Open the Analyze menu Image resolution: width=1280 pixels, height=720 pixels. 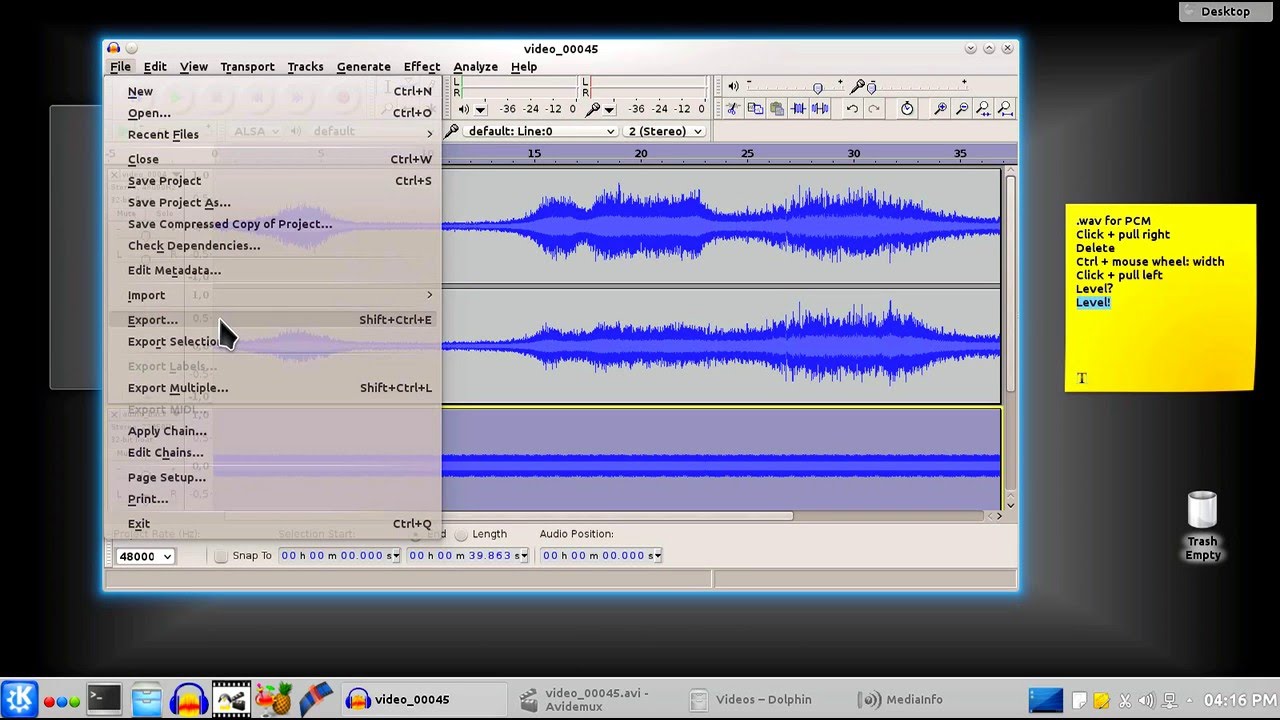point(475,67)
